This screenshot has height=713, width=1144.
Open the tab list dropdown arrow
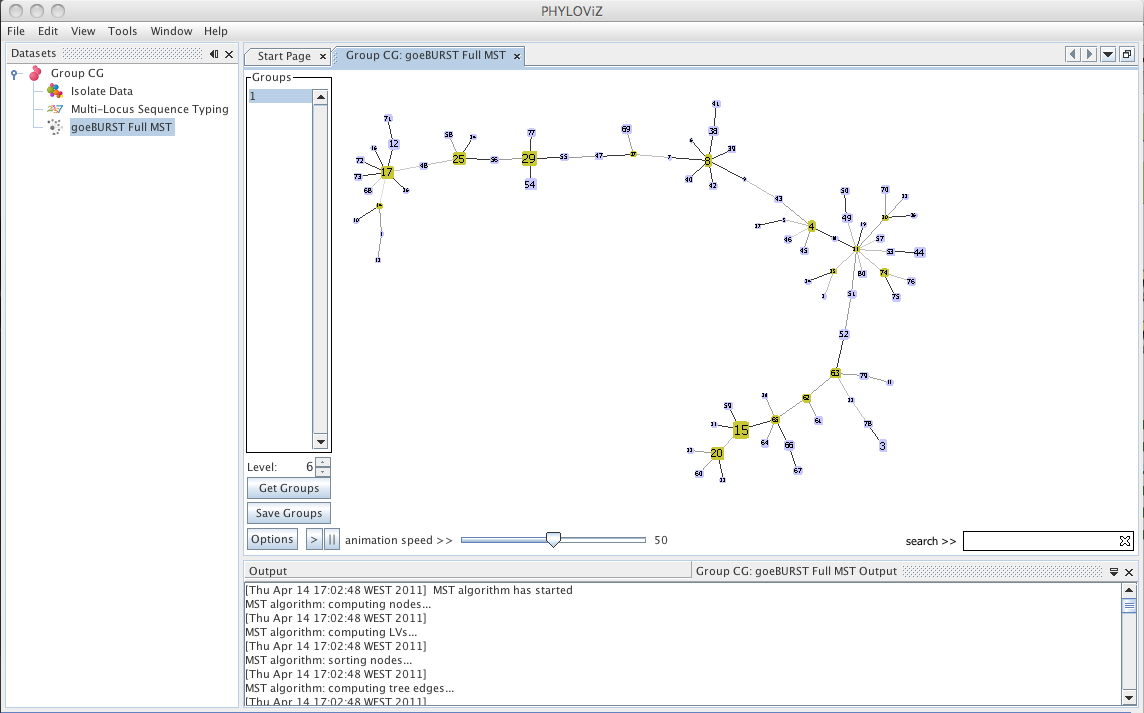[1108, 55]
